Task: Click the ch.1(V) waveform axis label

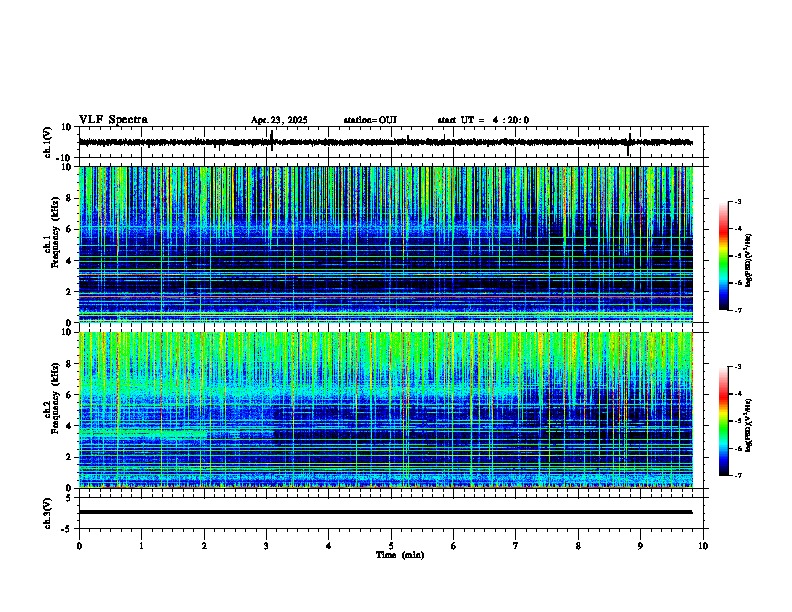Action: pyautogui.click(x=48, y=142)
